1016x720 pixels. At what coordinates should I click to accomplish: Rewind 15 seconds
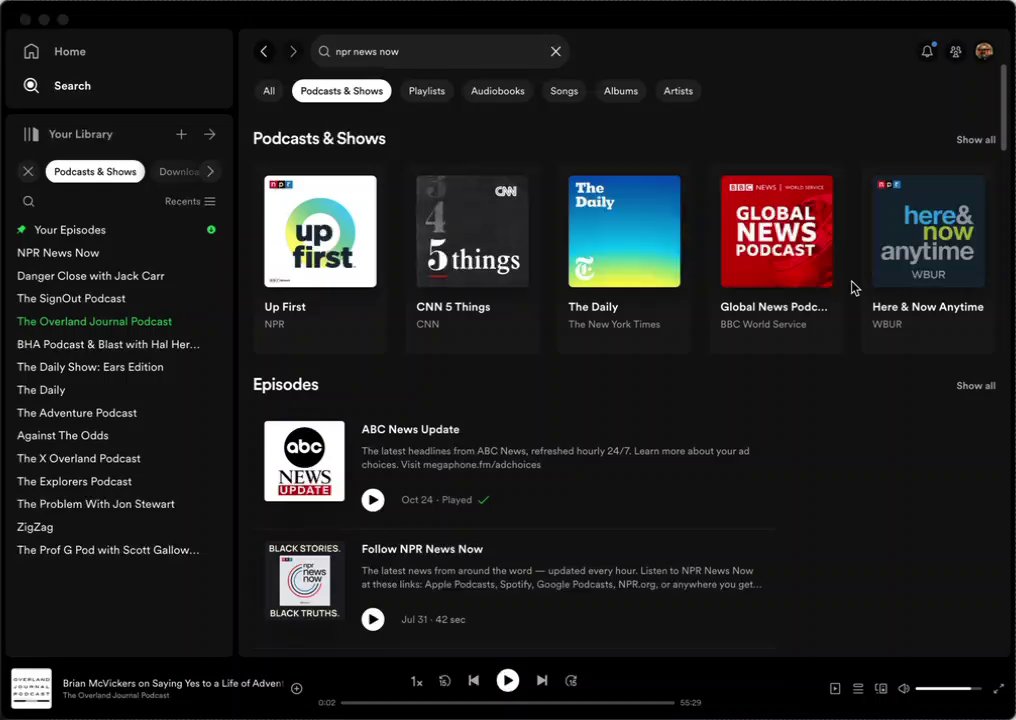click(444, 680)
